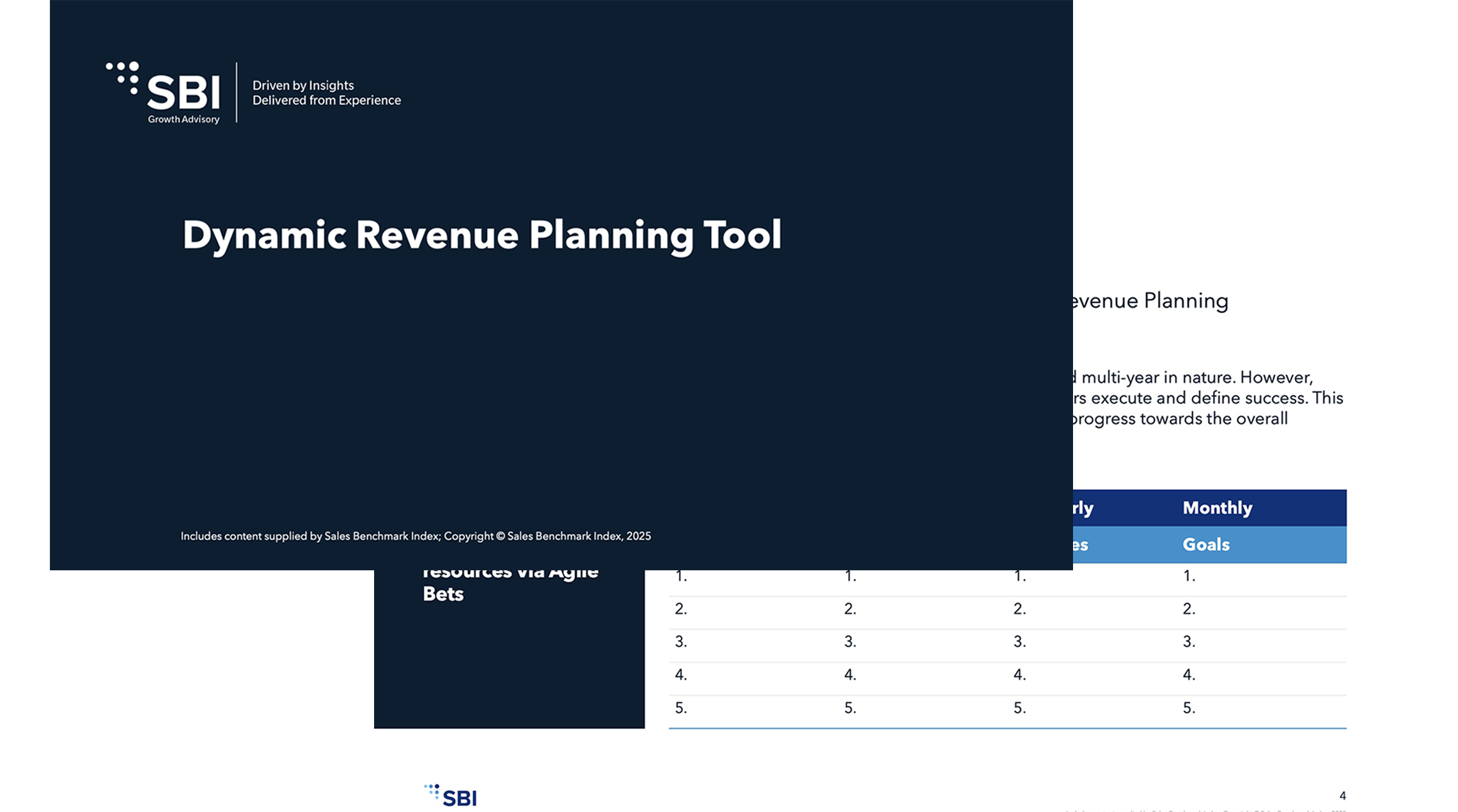Click the partially hidden quarterly column header

pos(1083,508)
